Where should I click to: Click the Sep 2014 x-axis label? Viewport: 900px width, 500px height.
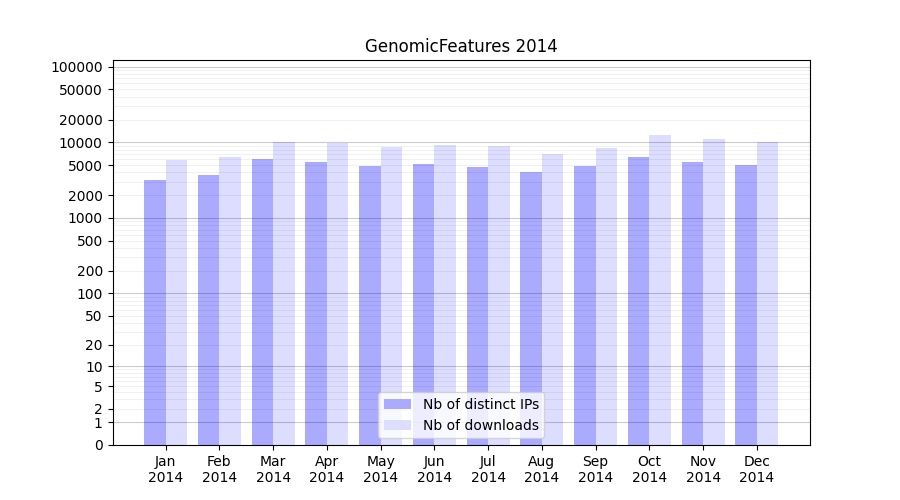595,469
